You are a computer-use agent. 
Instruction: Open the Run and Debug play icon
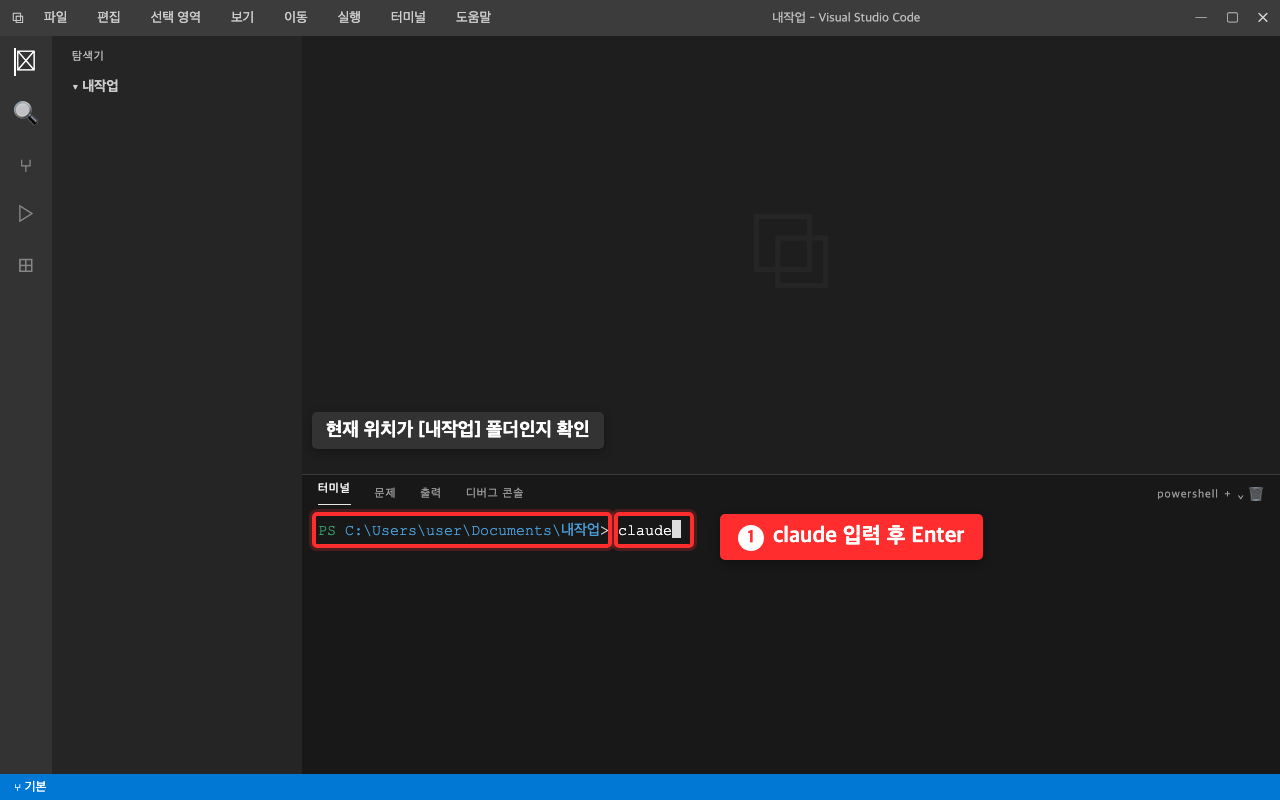click(25, 213)
